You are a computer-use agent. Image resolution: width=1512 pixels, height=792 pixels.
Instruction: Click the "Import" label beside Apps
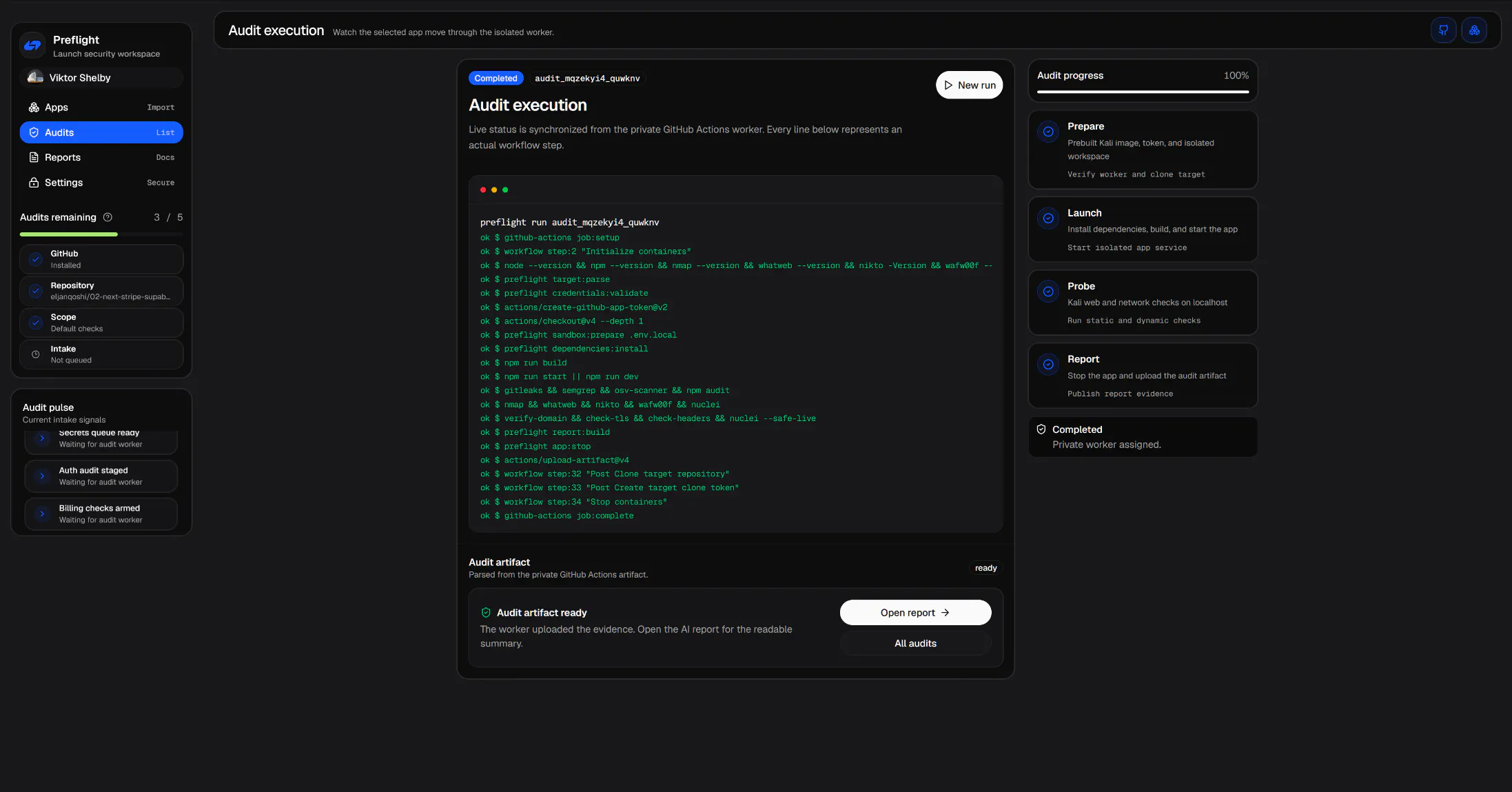[x=161, y=108]
